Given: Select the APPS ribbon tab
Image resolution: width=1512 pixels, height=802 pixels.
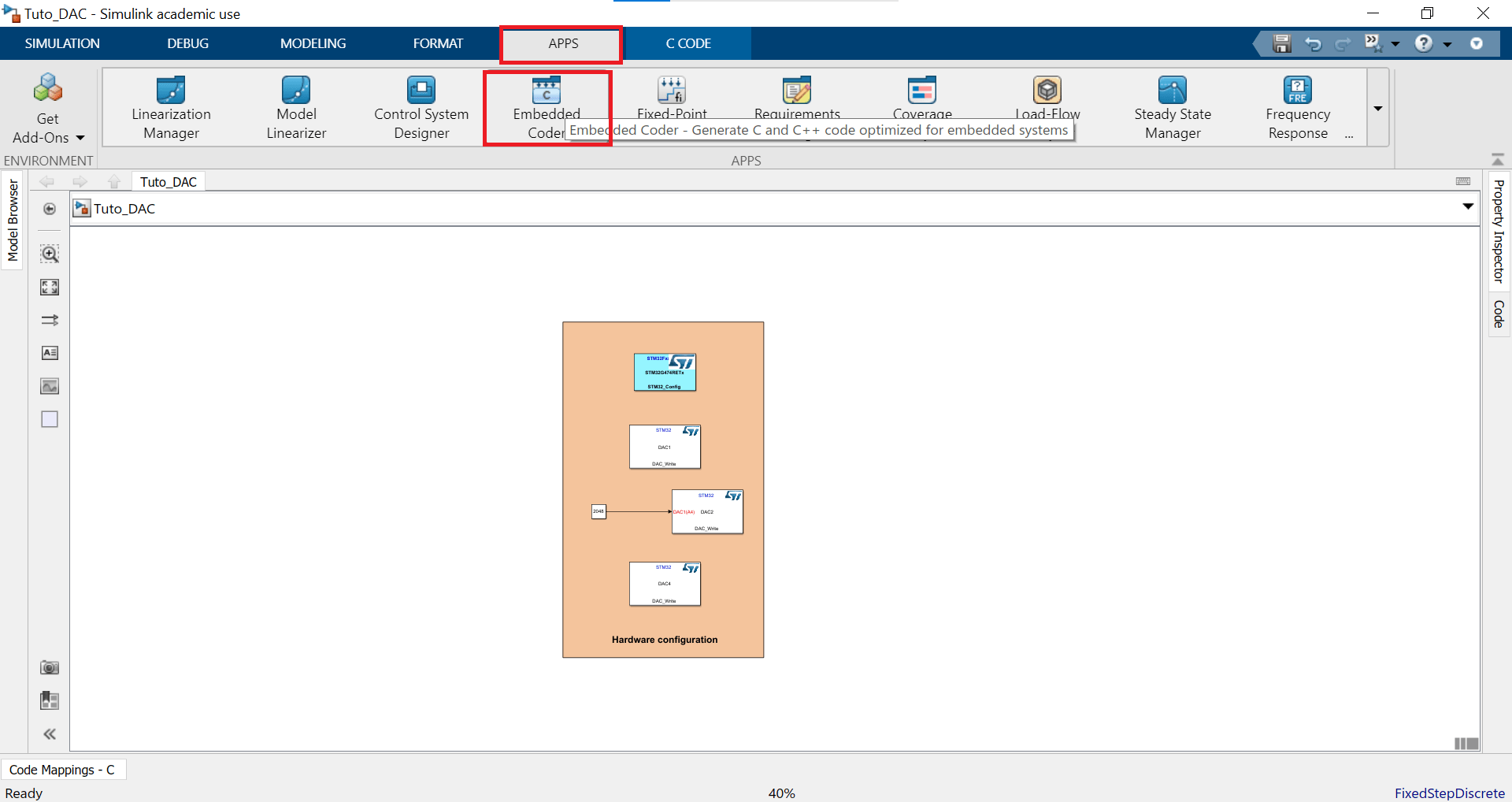Looking at the screenshot, I should pos(563,43).
